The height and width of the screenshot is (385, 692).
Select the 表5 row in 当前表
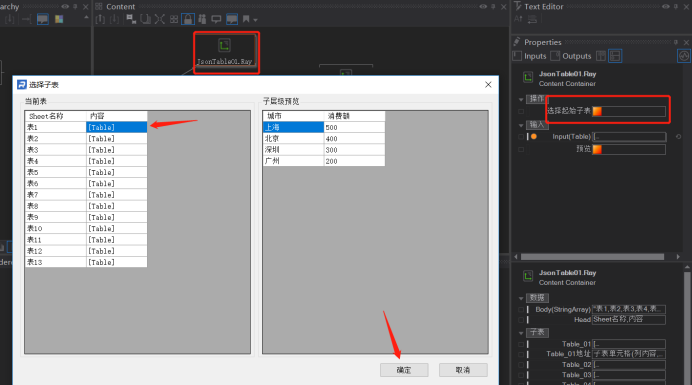tap(86, 172)
